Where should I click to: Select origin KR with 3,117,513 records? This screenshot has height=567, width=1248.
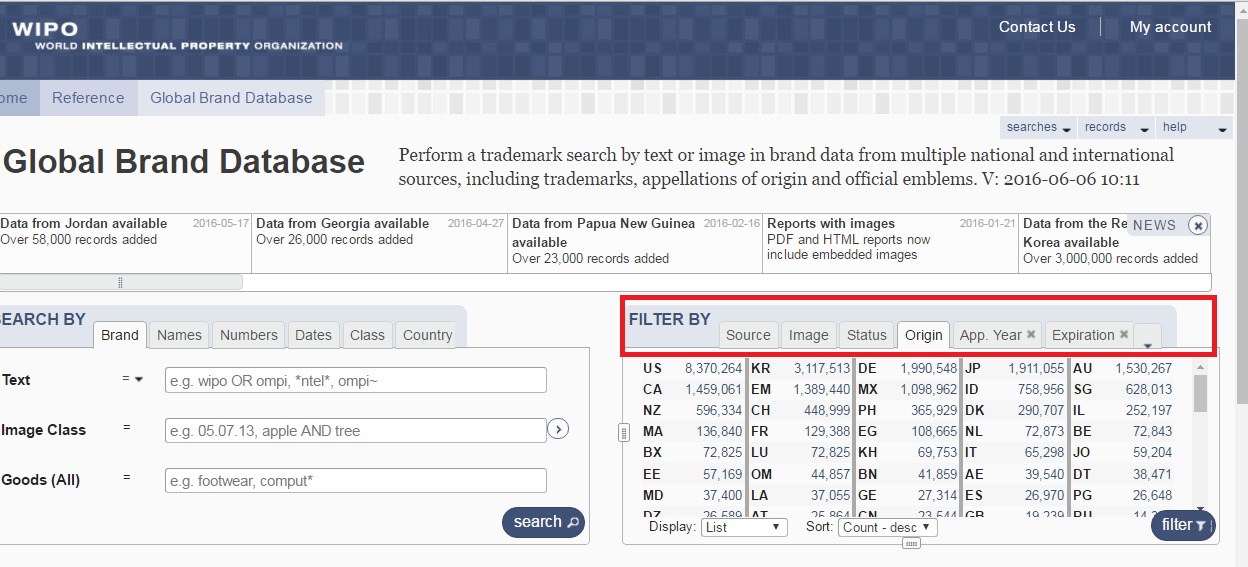(801, 368)
